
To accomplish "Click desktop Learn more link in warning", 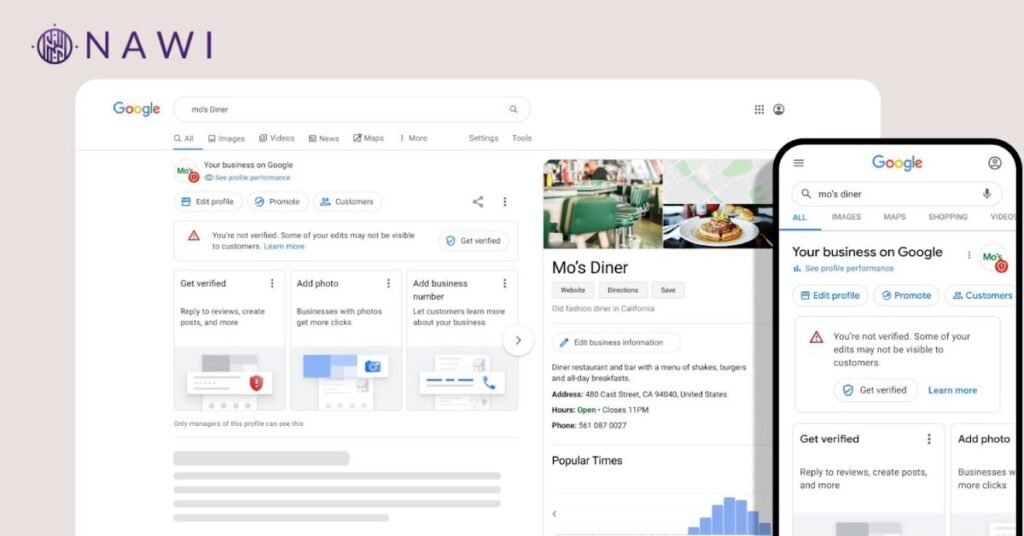I will tap(284, 246).
